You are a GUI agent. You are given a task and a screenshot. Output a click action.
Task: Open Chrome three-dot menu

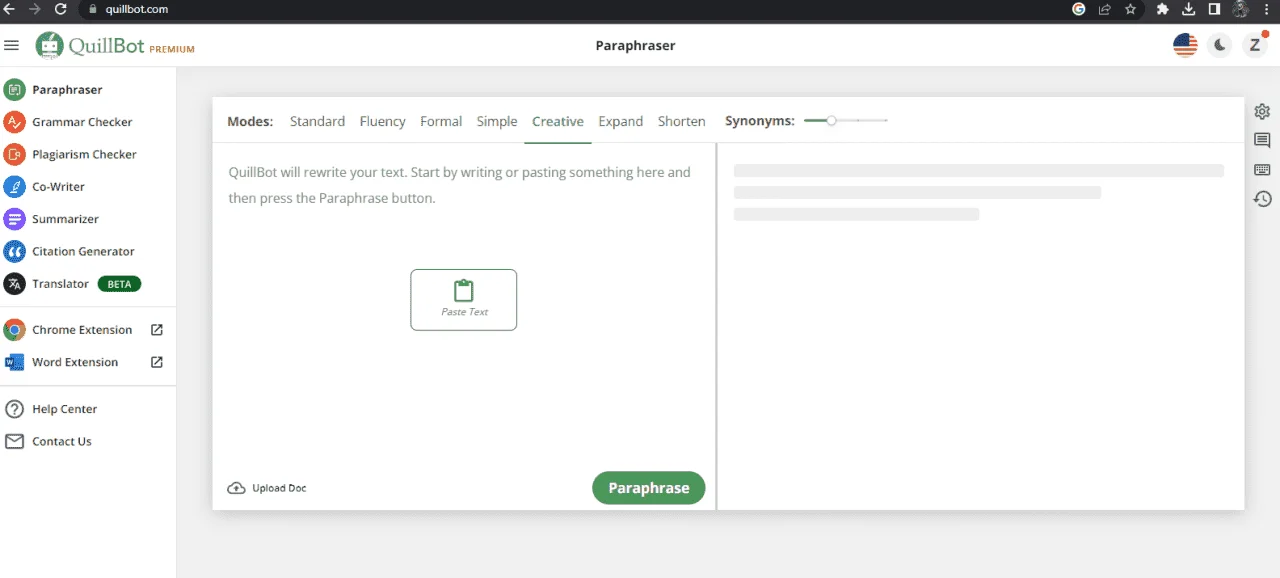coord(1268,9)
